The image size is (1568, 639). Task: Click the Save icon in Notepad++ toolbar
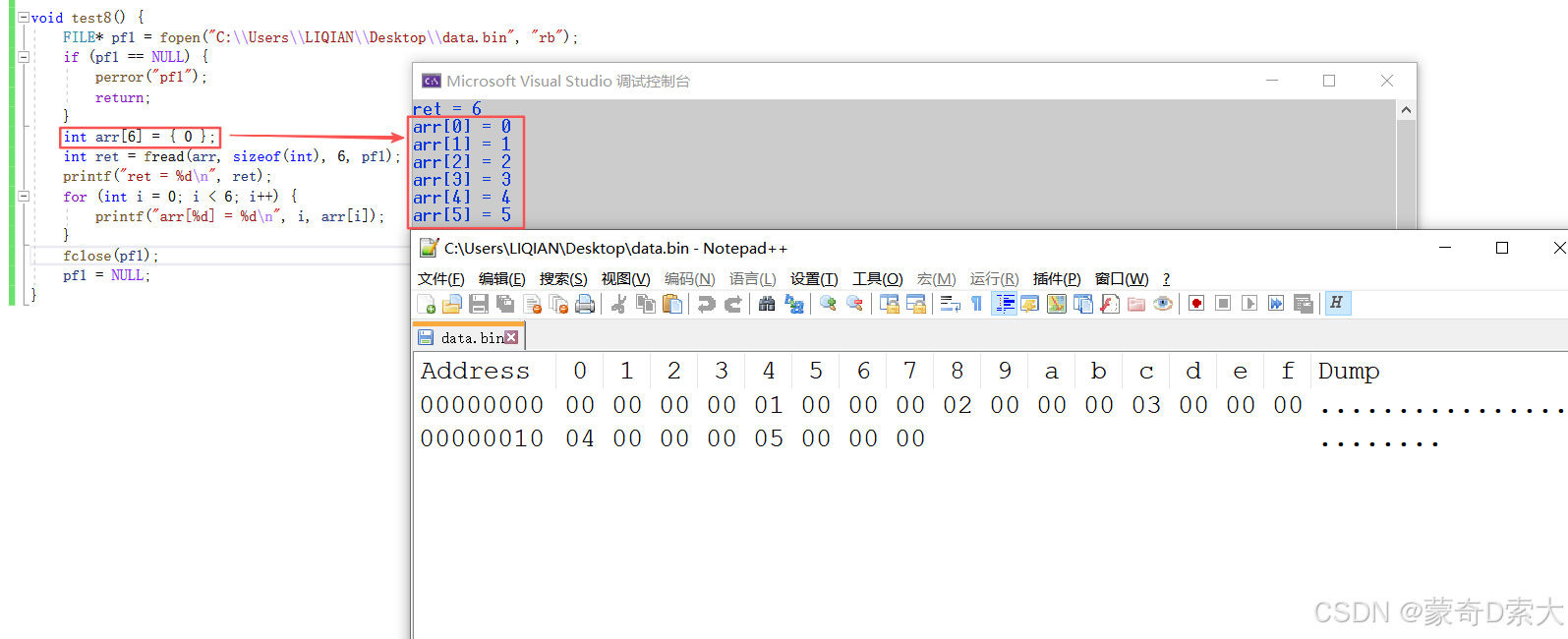[x=479, y=304]
